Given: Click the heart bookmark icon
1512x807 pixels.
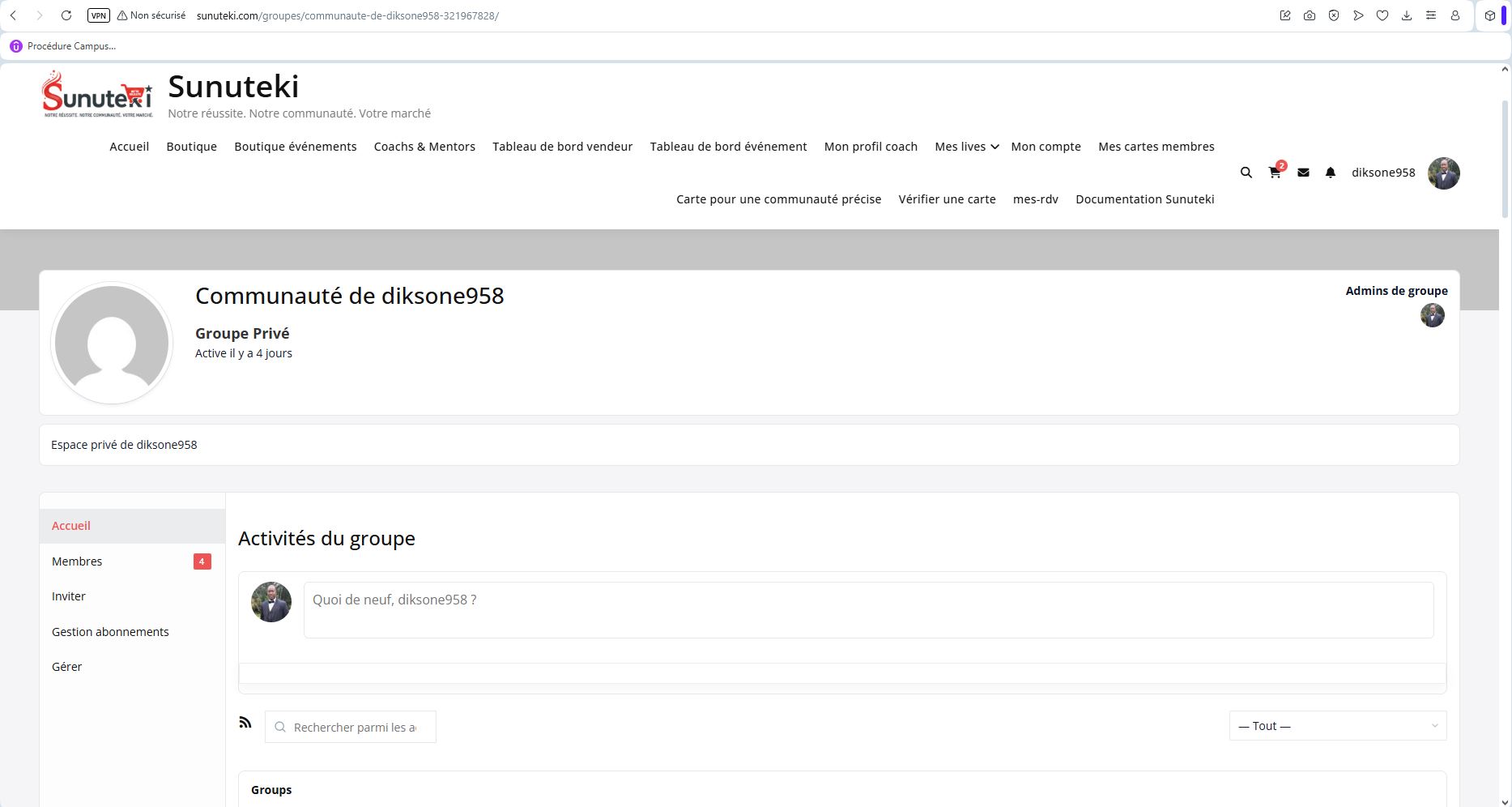Looking at the screenshot, I should (1382, 15).
